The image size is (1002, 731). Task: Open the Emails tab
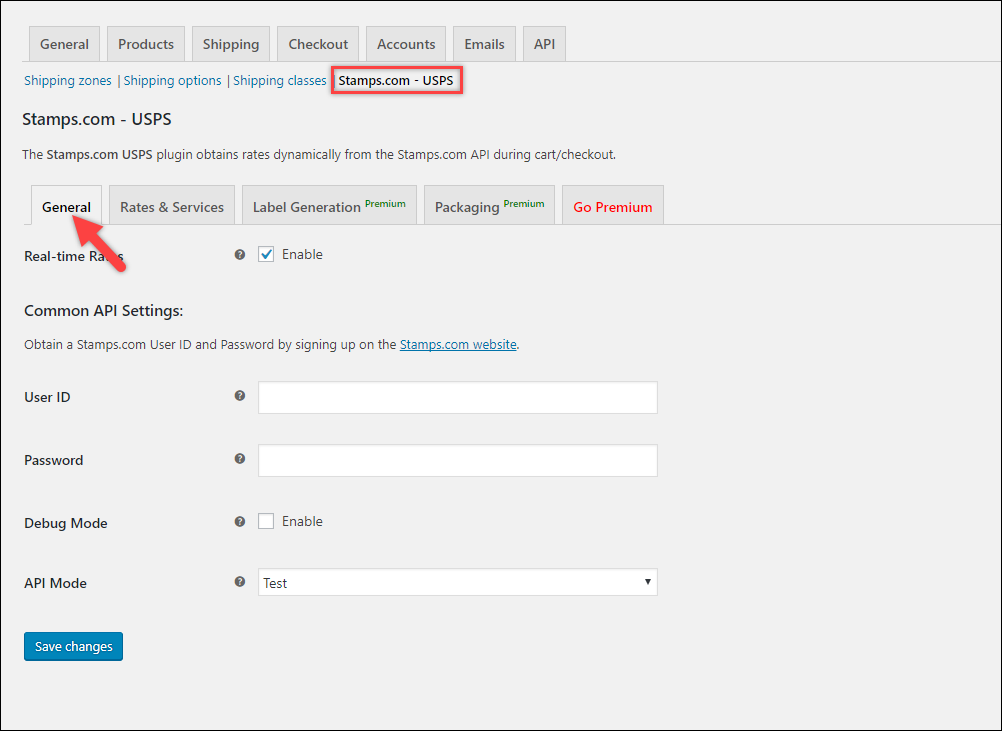click(484, 44)
